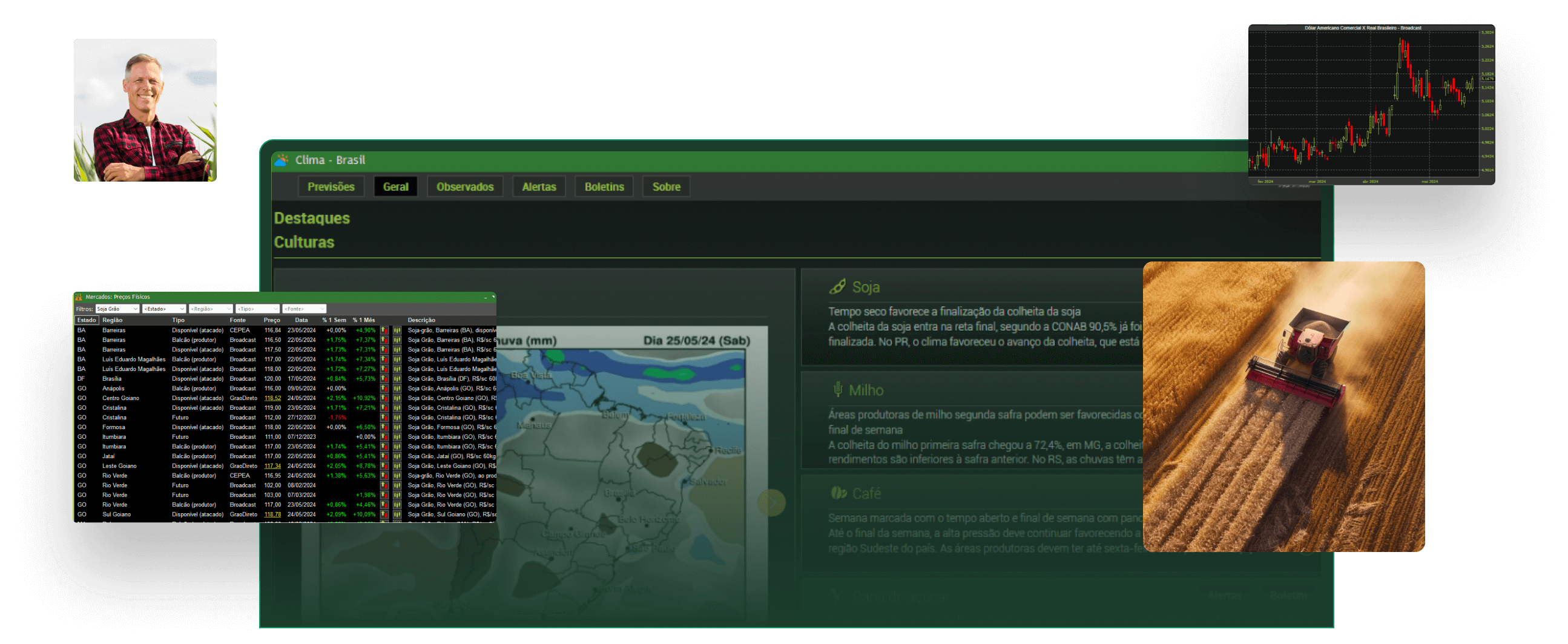Viewport: 1568px width, 644px height.
Task: Click next arrow beside rainfall map
Action: tap(771, 503)
